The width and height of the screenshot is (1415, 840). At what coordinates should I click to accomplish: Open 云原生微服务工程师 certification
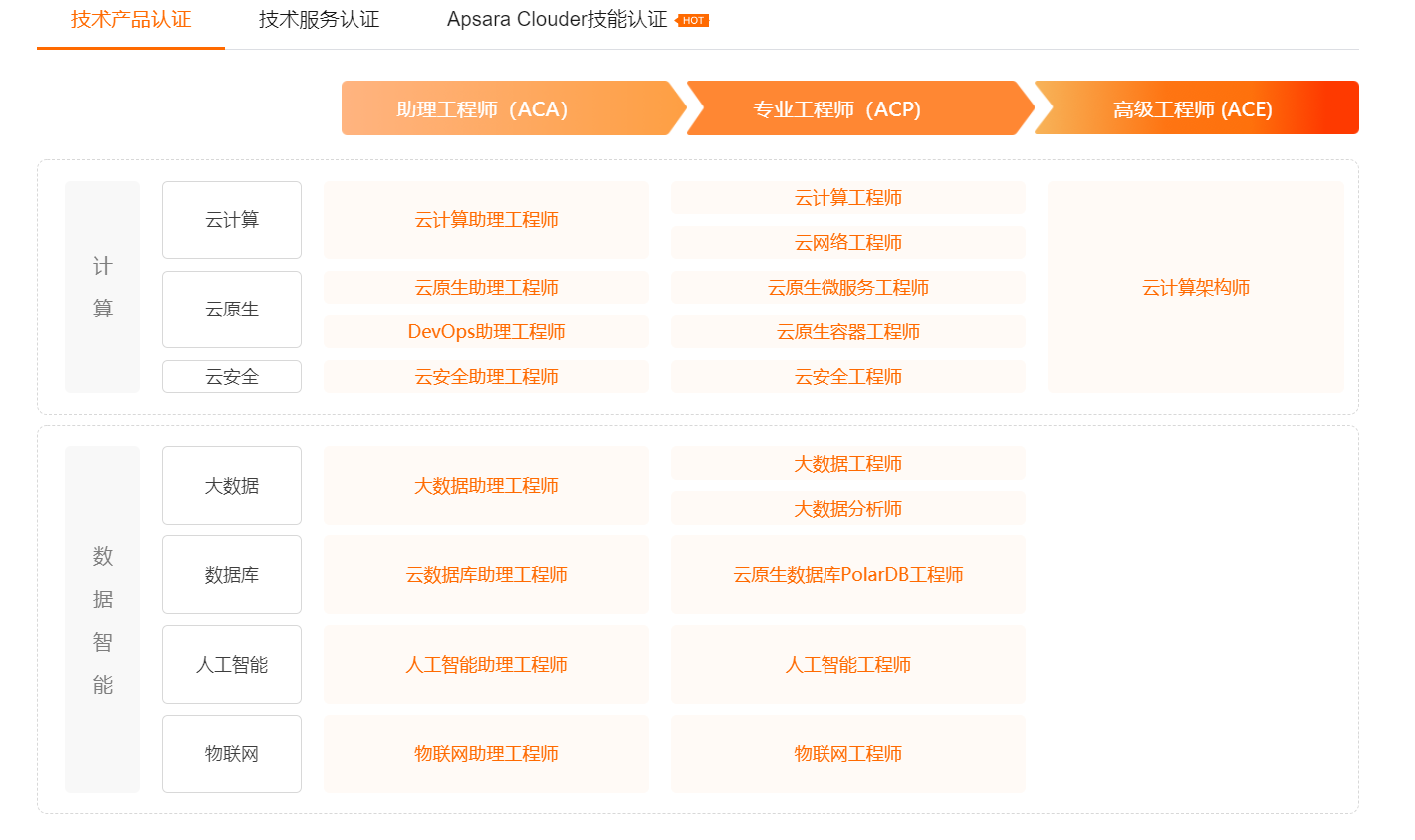pos(848,288)
